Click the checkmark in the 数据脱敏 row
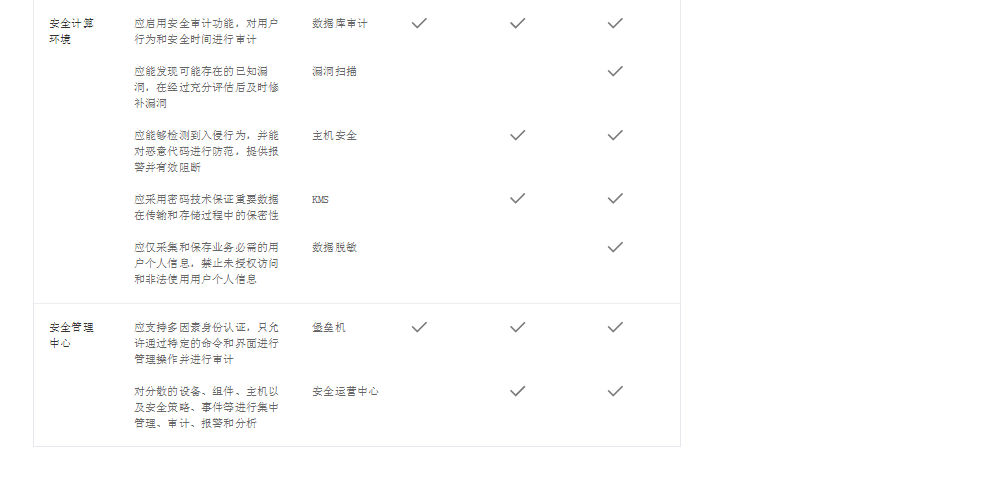Image resolution: width=1000 pixels, height=477 pixels. pos(615,247)
